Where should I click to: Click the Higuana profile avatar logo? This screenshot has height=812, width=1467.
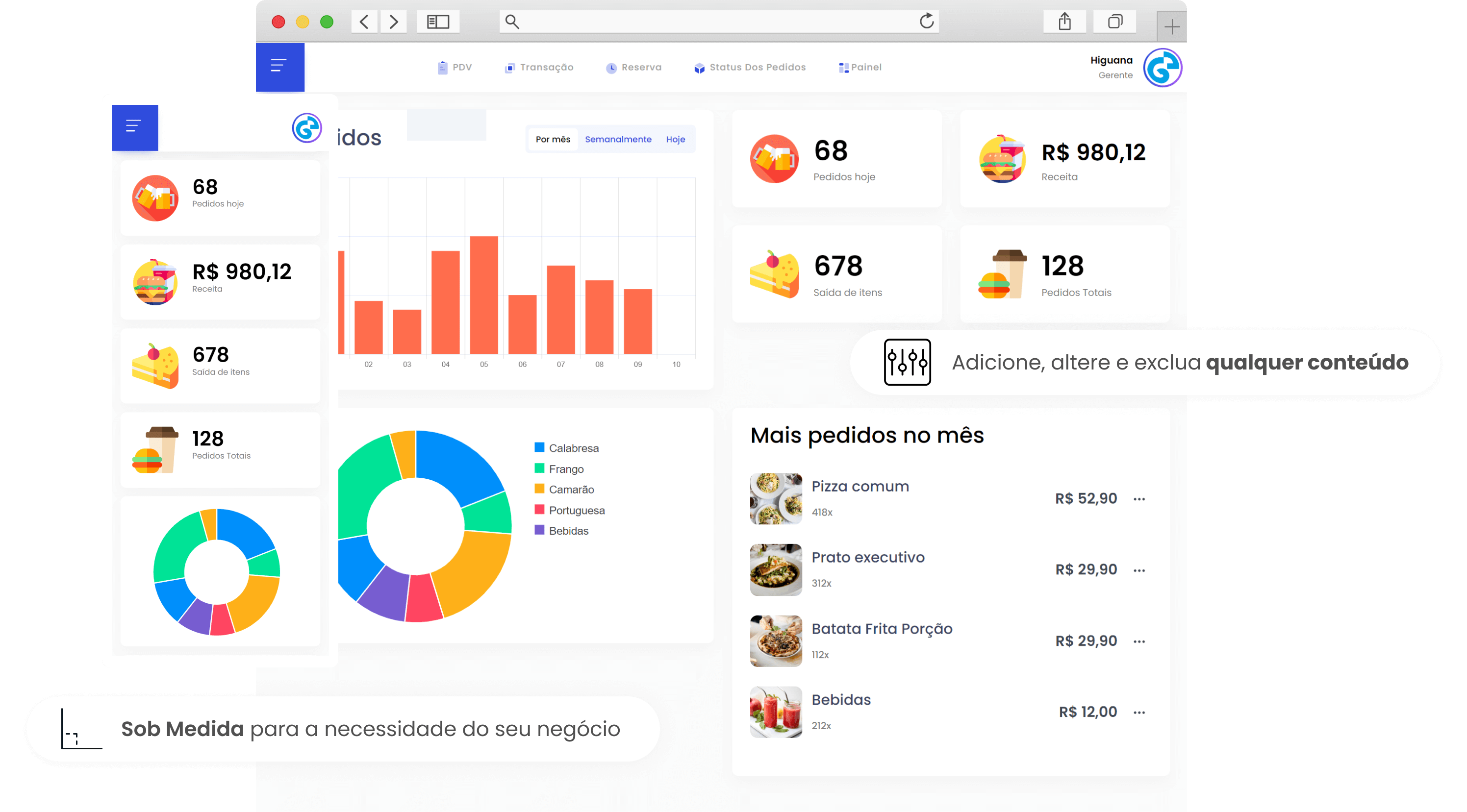[x=1163, y=68]
